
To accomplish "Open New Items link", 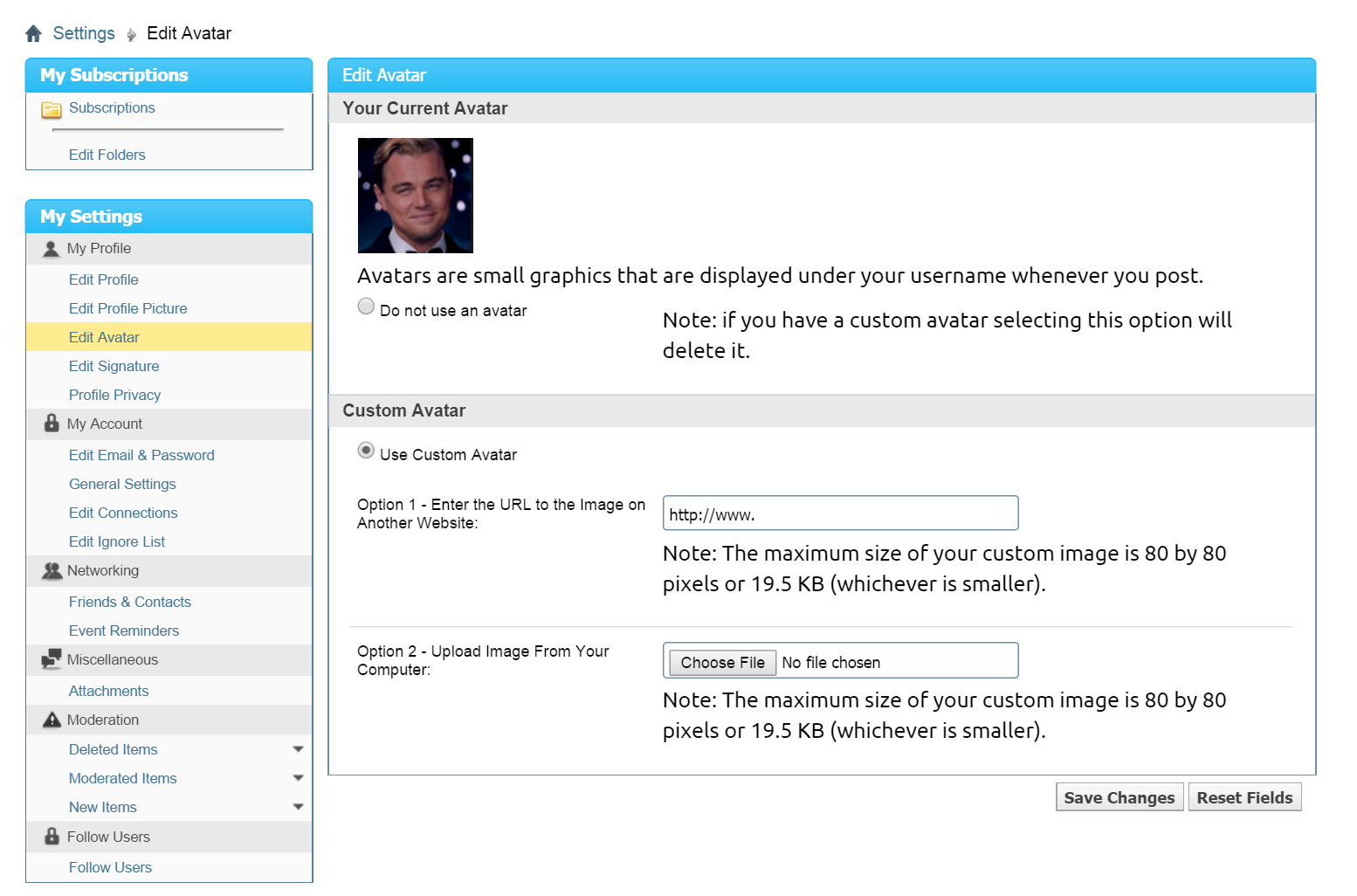I will point(103,807).
